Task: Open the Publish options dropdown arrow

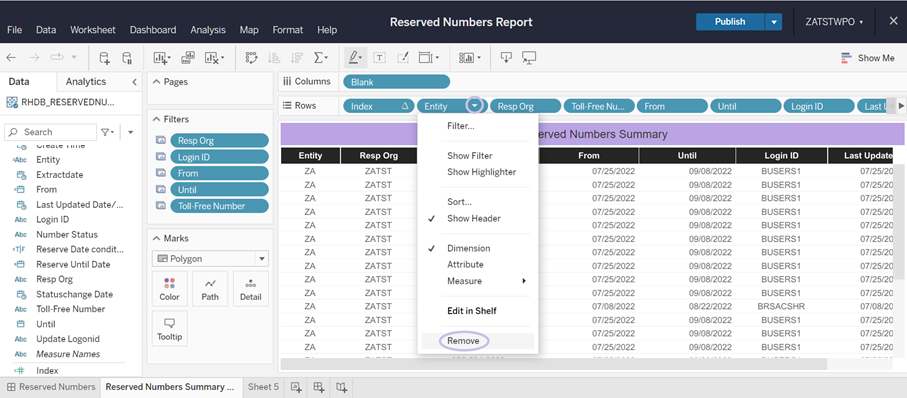Action: point(773,22)
